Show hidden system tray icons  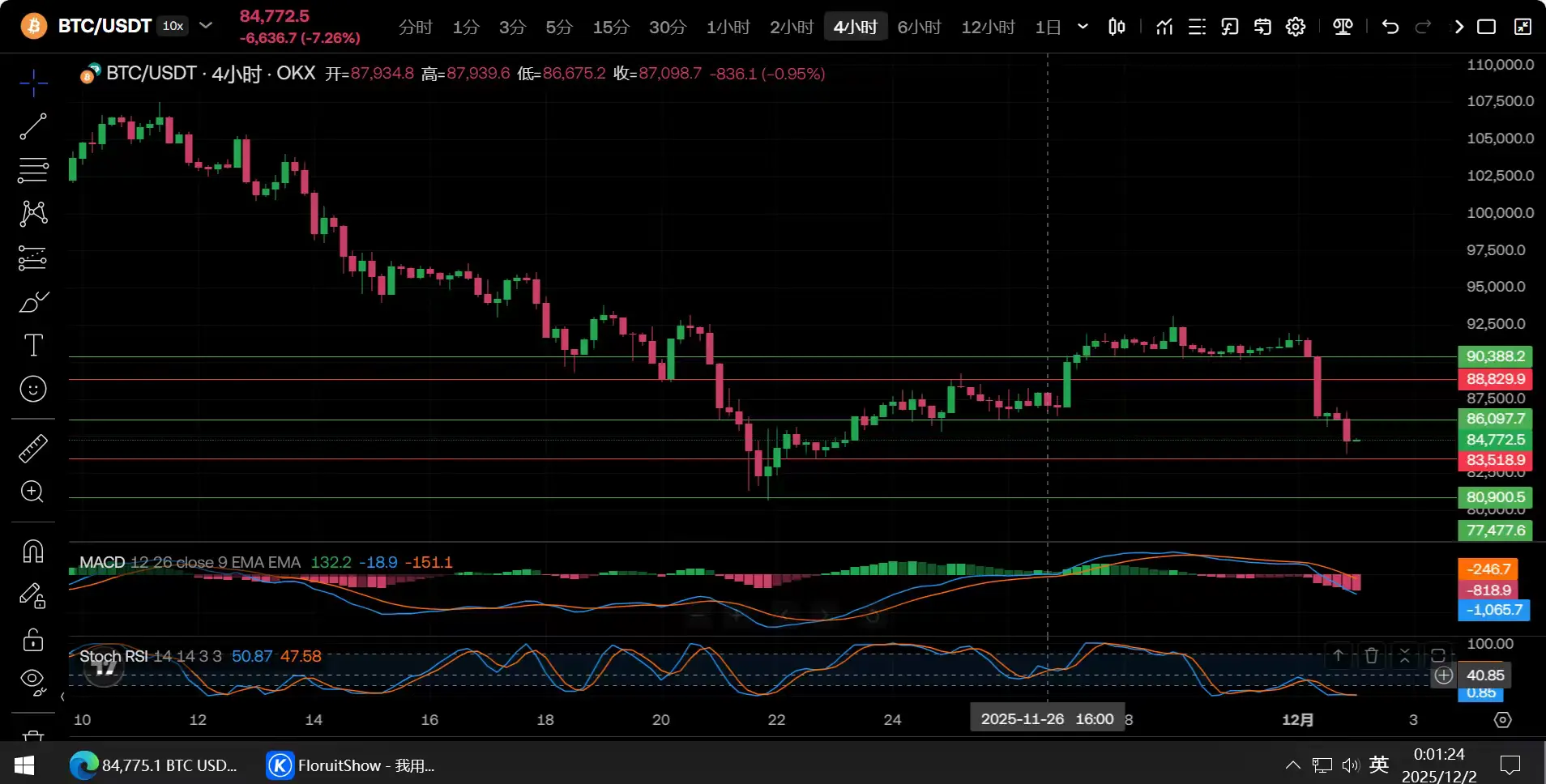1293,765
